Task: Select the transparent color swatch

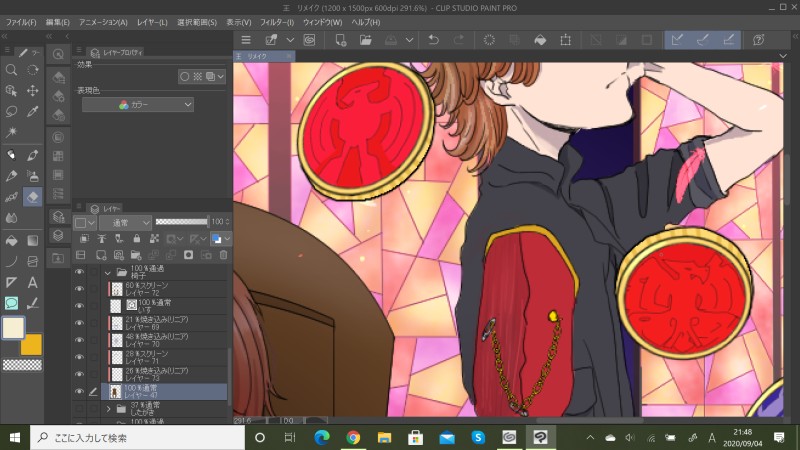Action: tap(22, 364)
